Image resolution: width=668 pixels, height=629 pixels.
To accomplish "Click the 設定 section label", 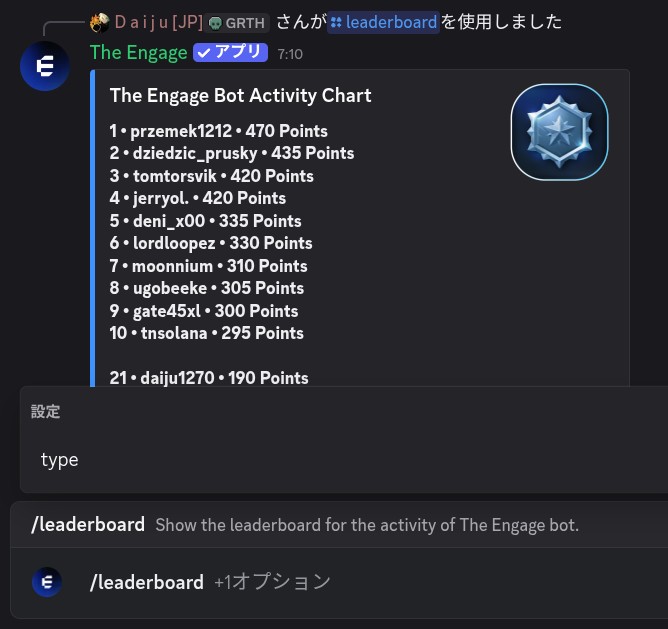I will tap(46, 412).
